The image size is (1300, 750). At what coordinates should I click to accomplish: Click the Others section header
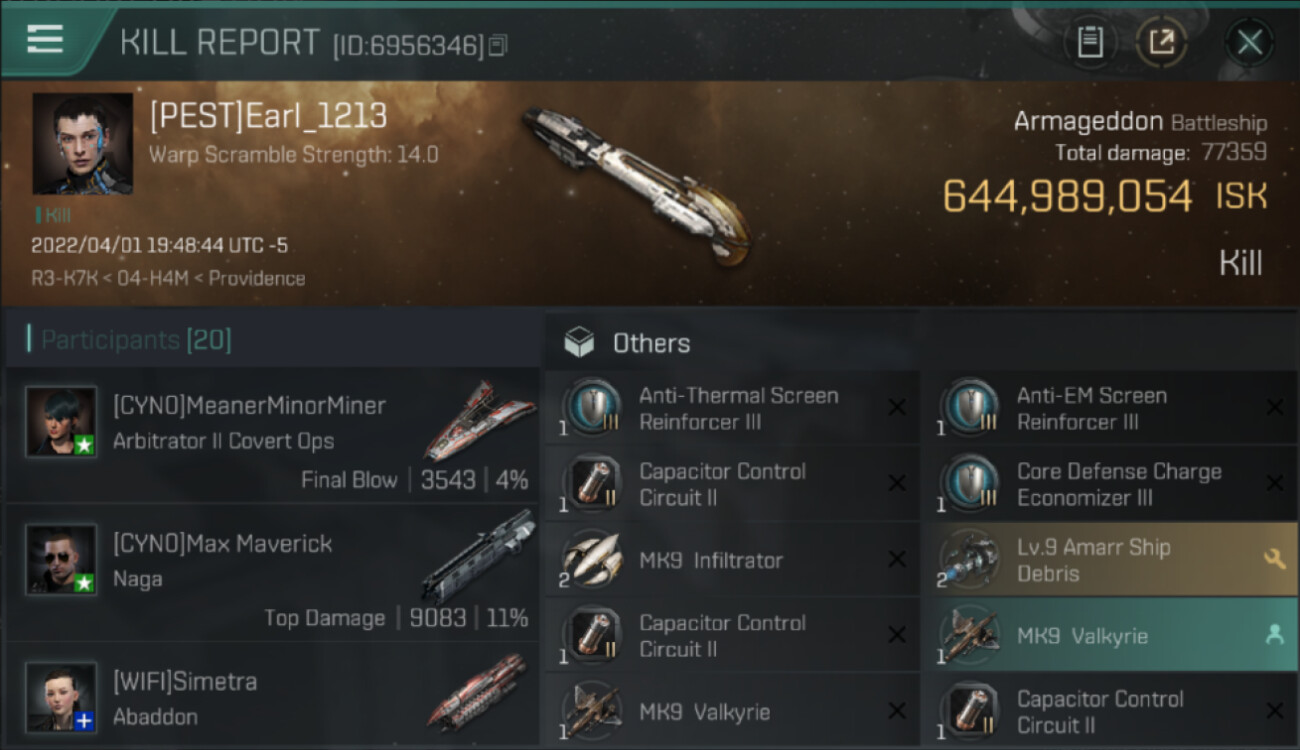(651, 343)
